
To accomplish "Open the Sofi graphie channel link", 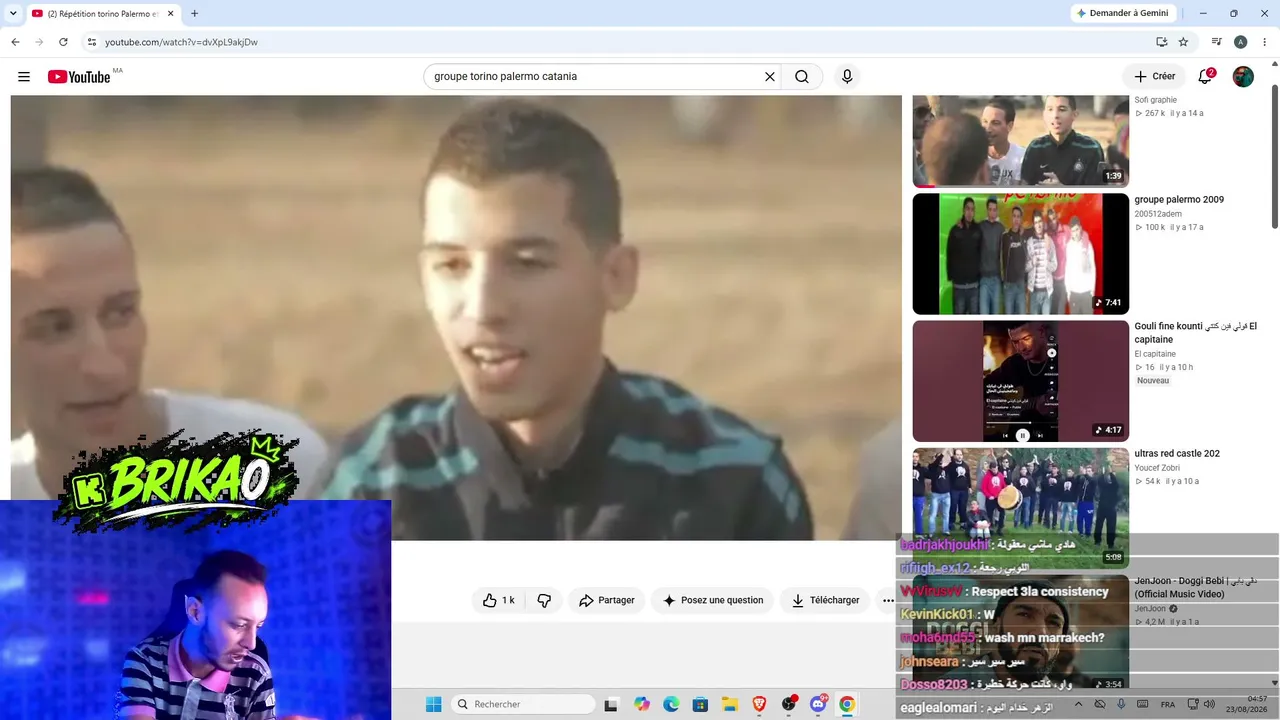I will [1156, 100].
